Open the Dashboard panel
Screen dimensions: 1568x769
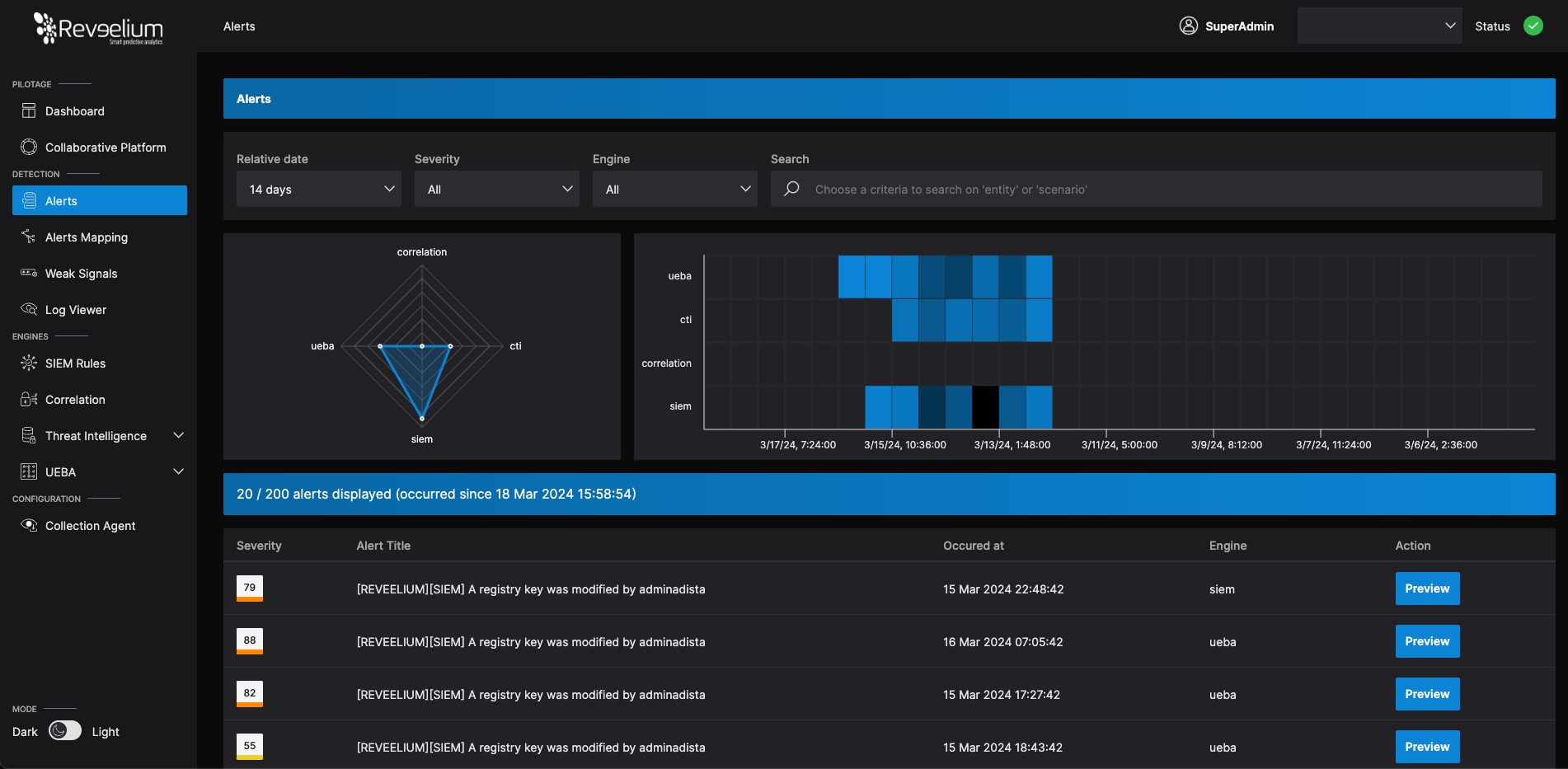pos(75,110)
